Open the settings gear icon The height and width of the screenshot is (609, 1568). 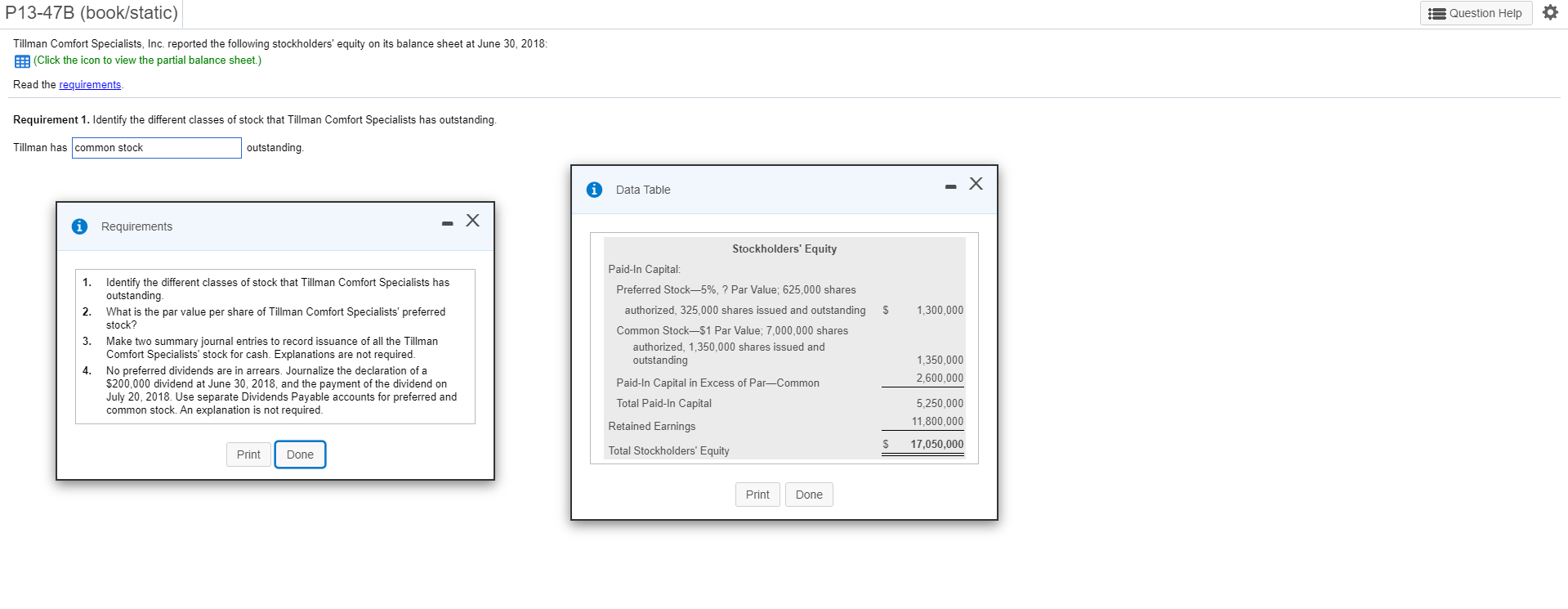coord(1550,12)
